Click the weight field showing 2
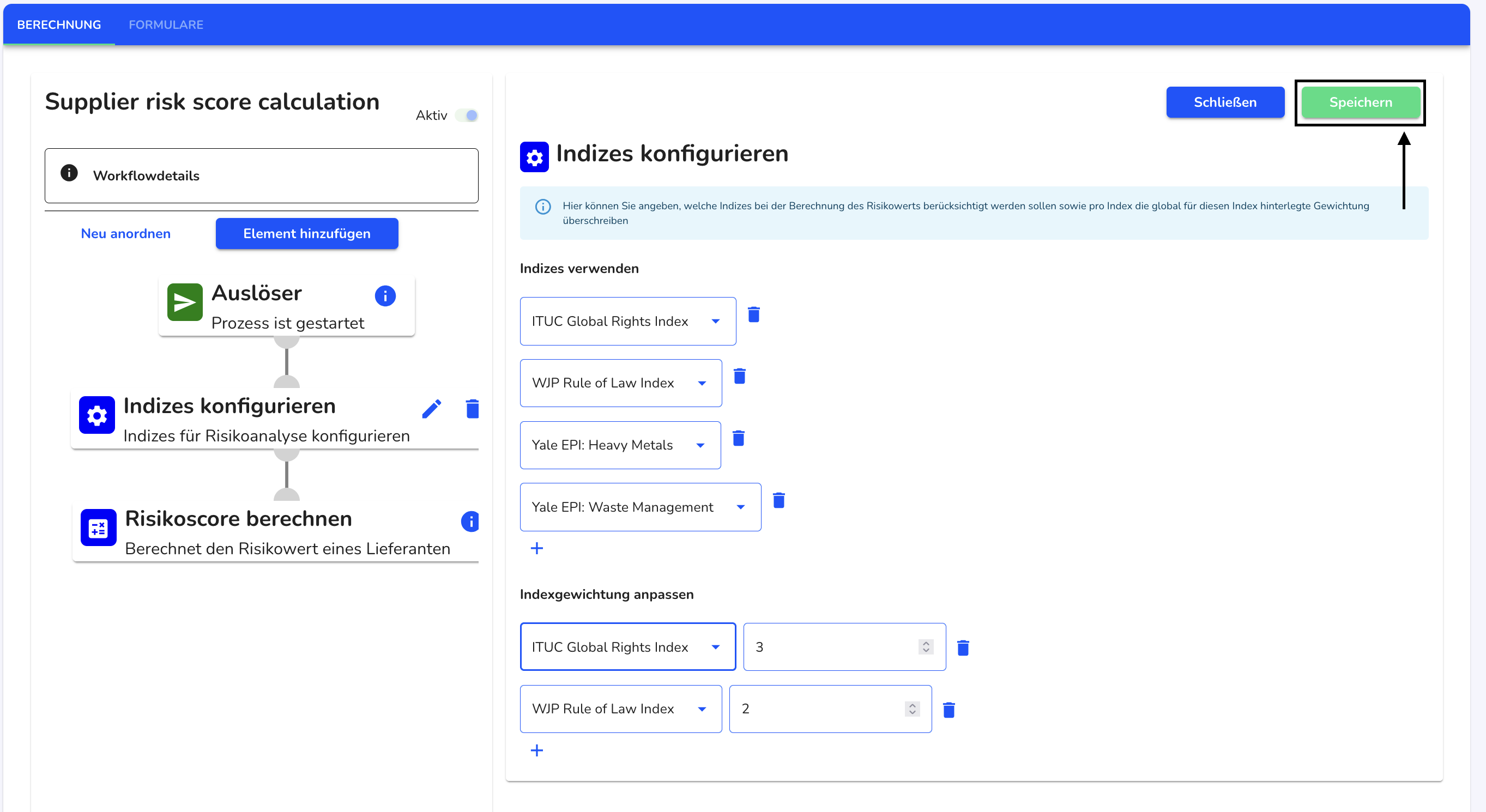 830,709
